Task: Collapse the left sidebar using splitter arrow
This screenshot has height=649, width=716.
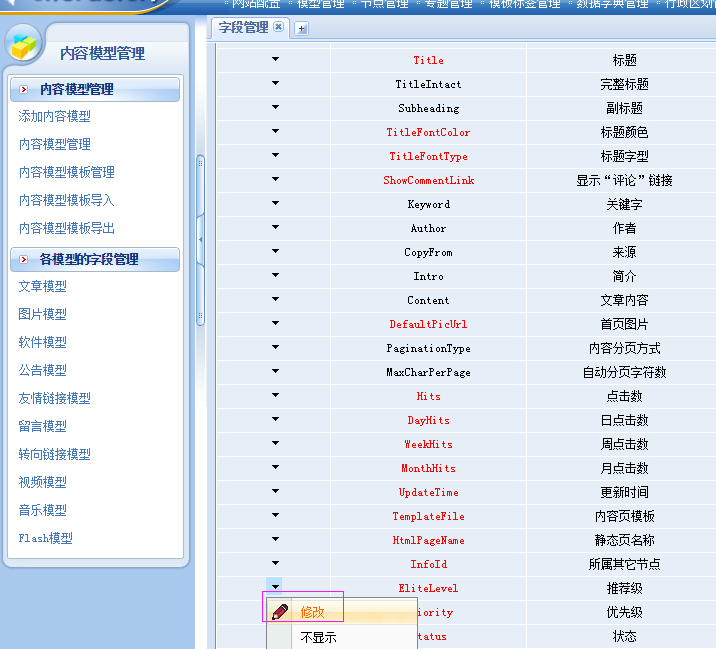Action: 201,239
